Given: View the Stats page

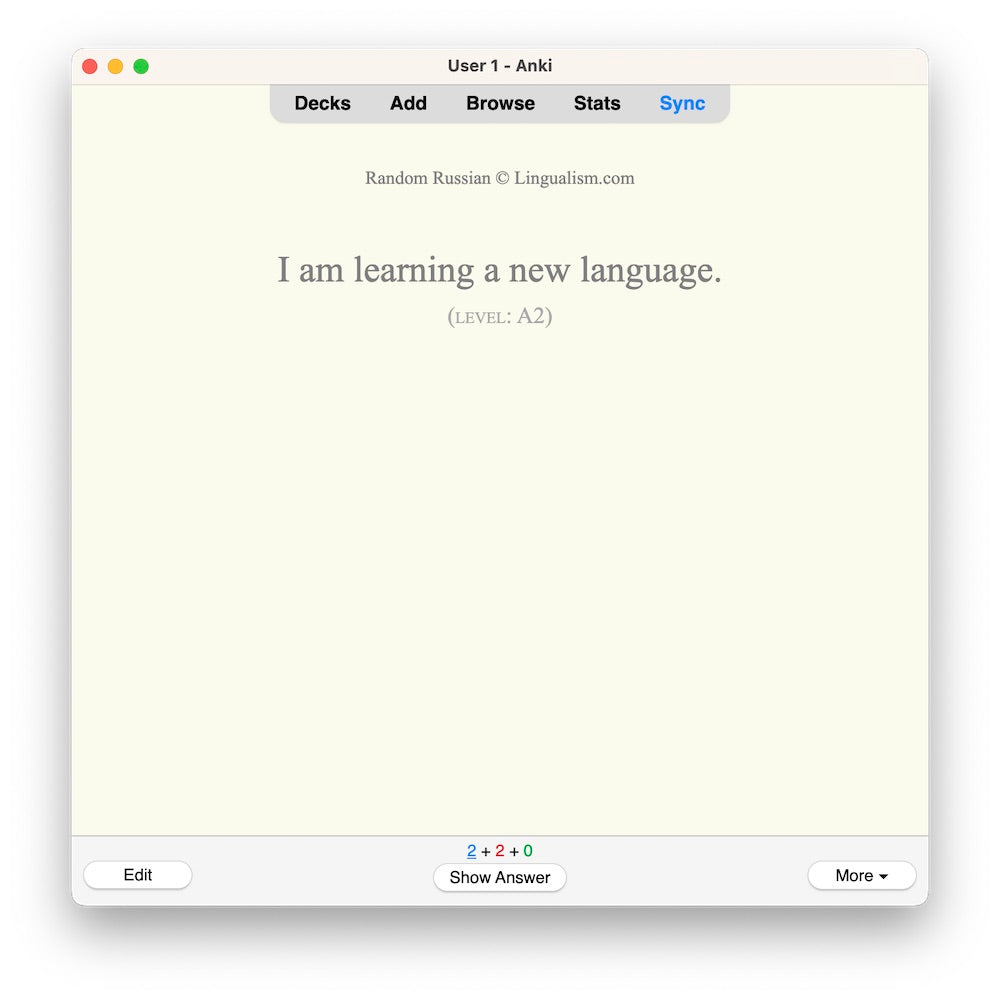Looking at the screenshot, I should click(x=597, y=103).
